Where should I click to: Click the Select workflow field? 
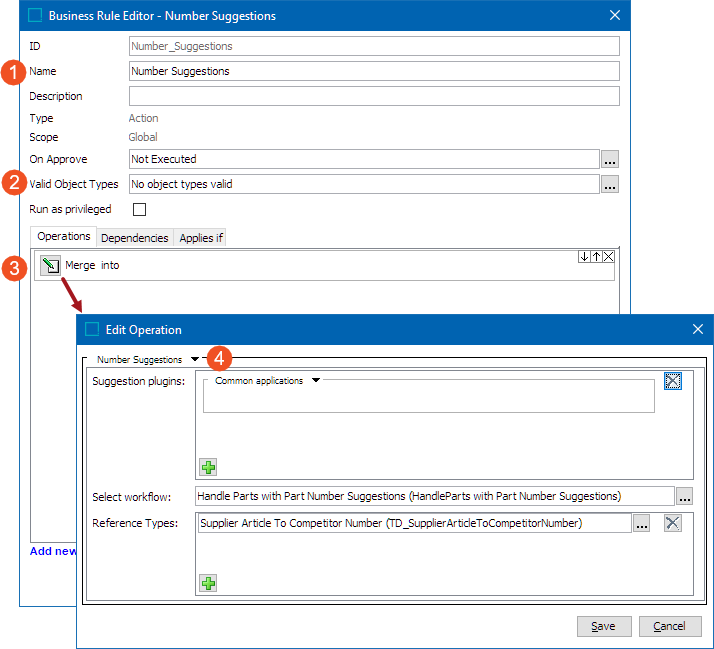pos(434,496)
